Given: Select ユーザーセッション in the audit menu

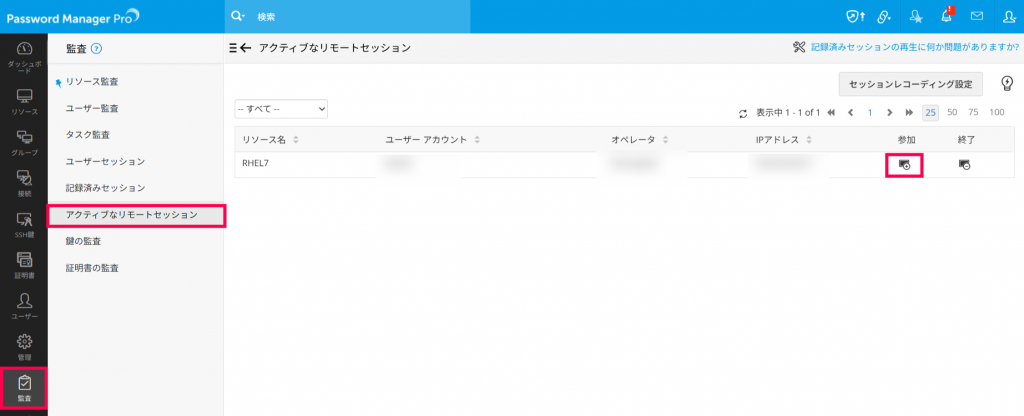Looking at the screenshot, I should [x=105, y=161].
